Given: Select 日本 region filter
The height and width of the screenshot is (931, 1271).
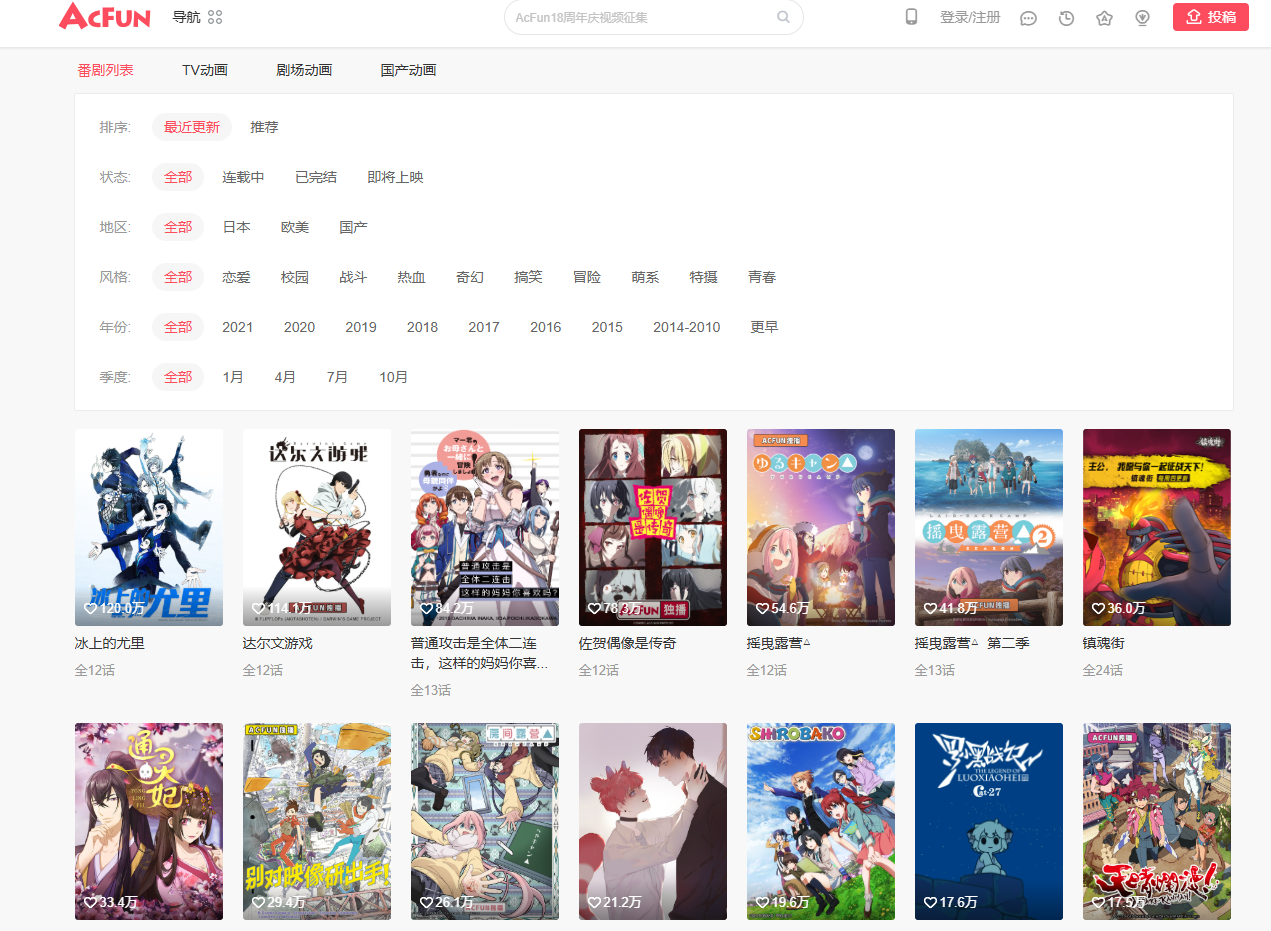Looking at the screenshot, I should tap(236, 227).
